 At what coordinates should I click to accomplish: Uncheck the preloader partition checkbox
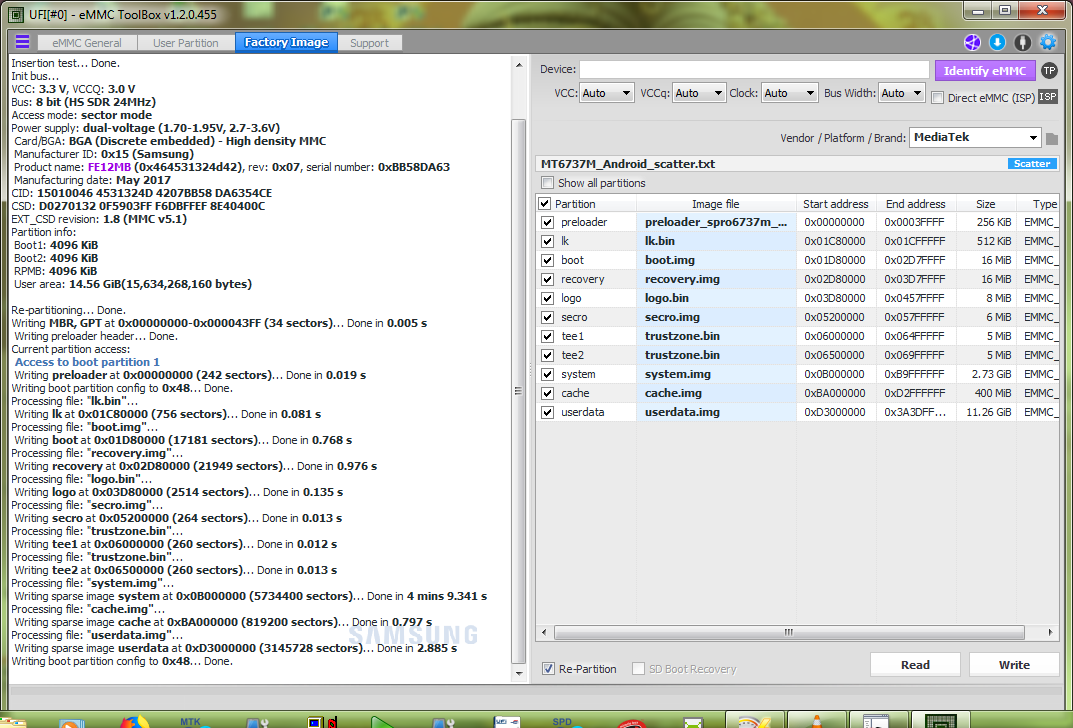pyautogui.click(x=547, y=222)
